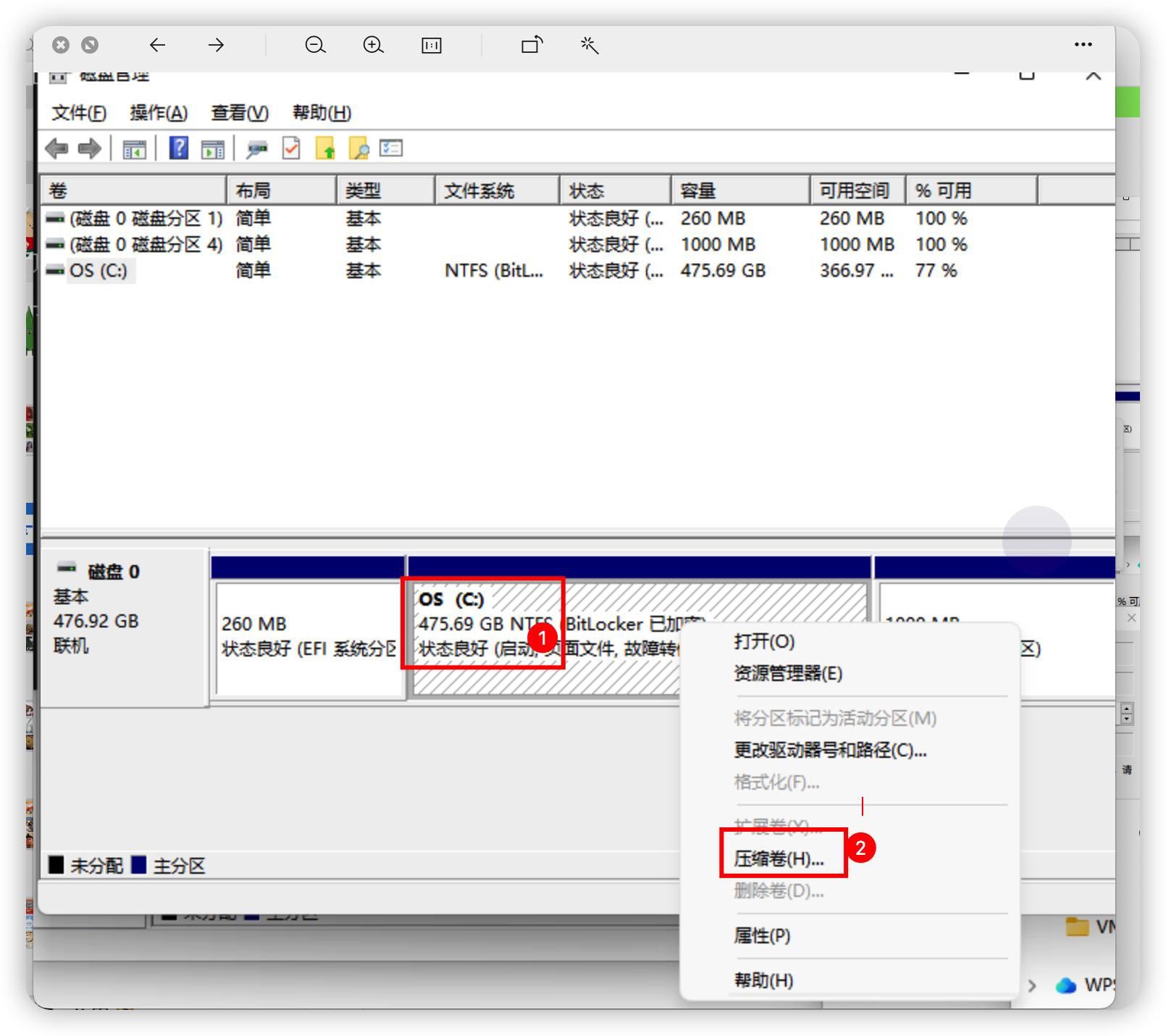Screen dimensions: 1166x1036
Task: Click the rescan disks drive icon
Action: click(256, 149)
